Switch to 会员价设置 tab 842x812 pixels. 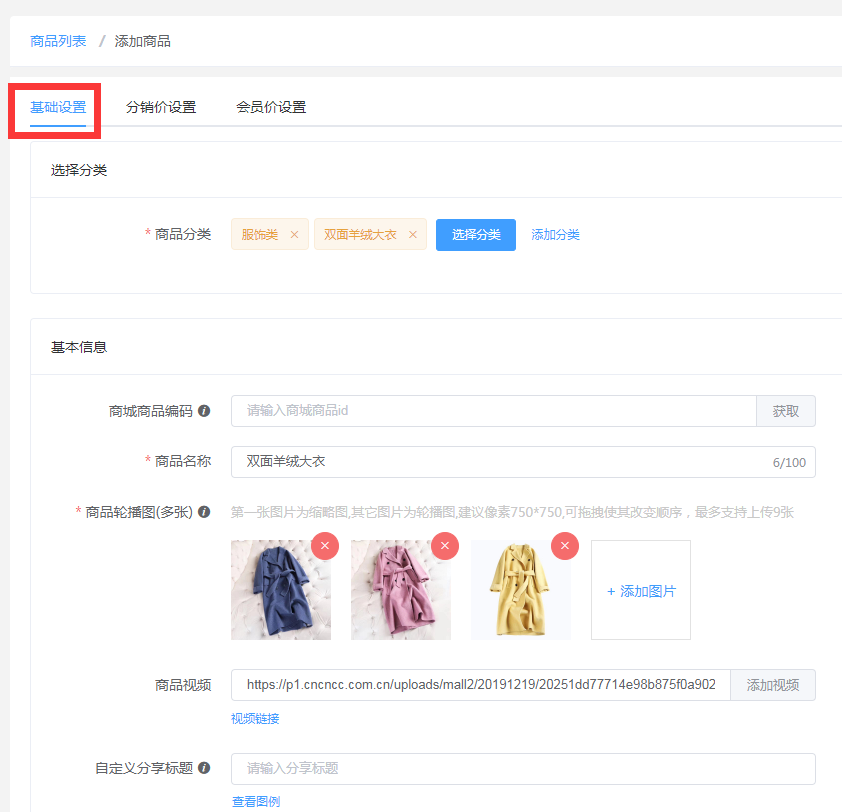271,107
